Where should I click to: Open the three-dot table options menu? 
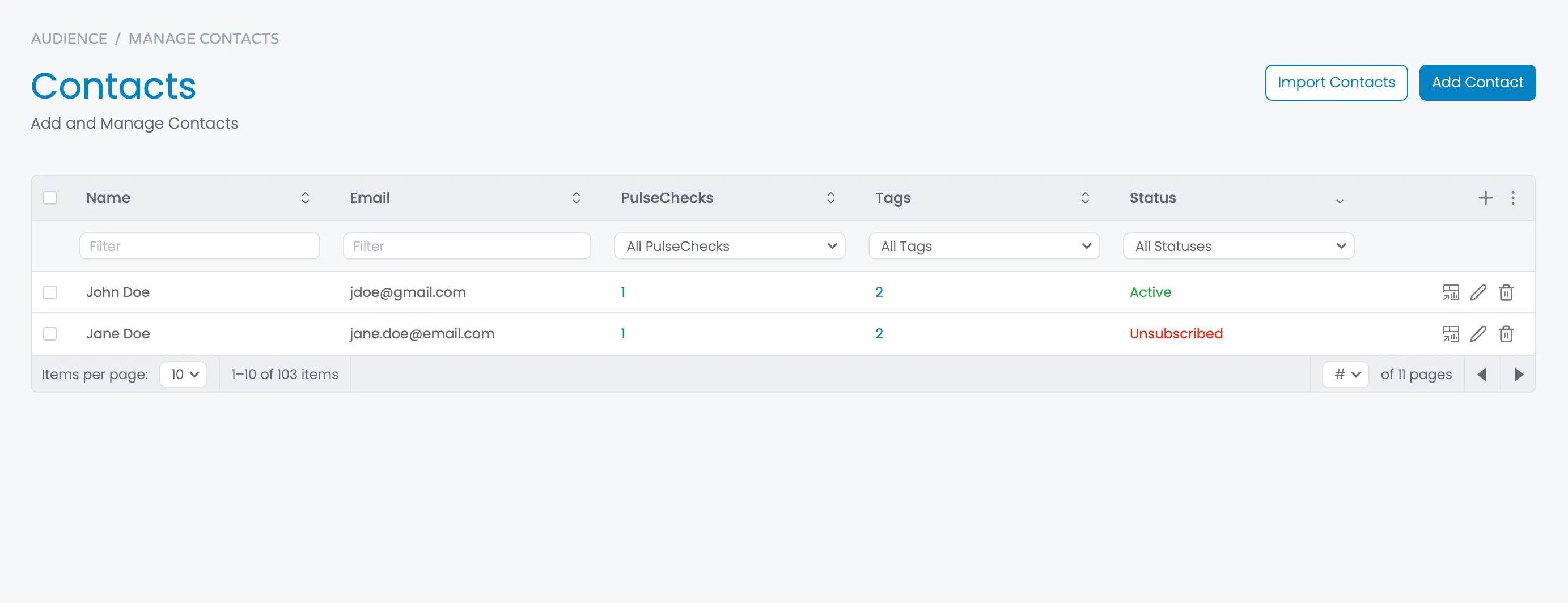point(1513,198)
